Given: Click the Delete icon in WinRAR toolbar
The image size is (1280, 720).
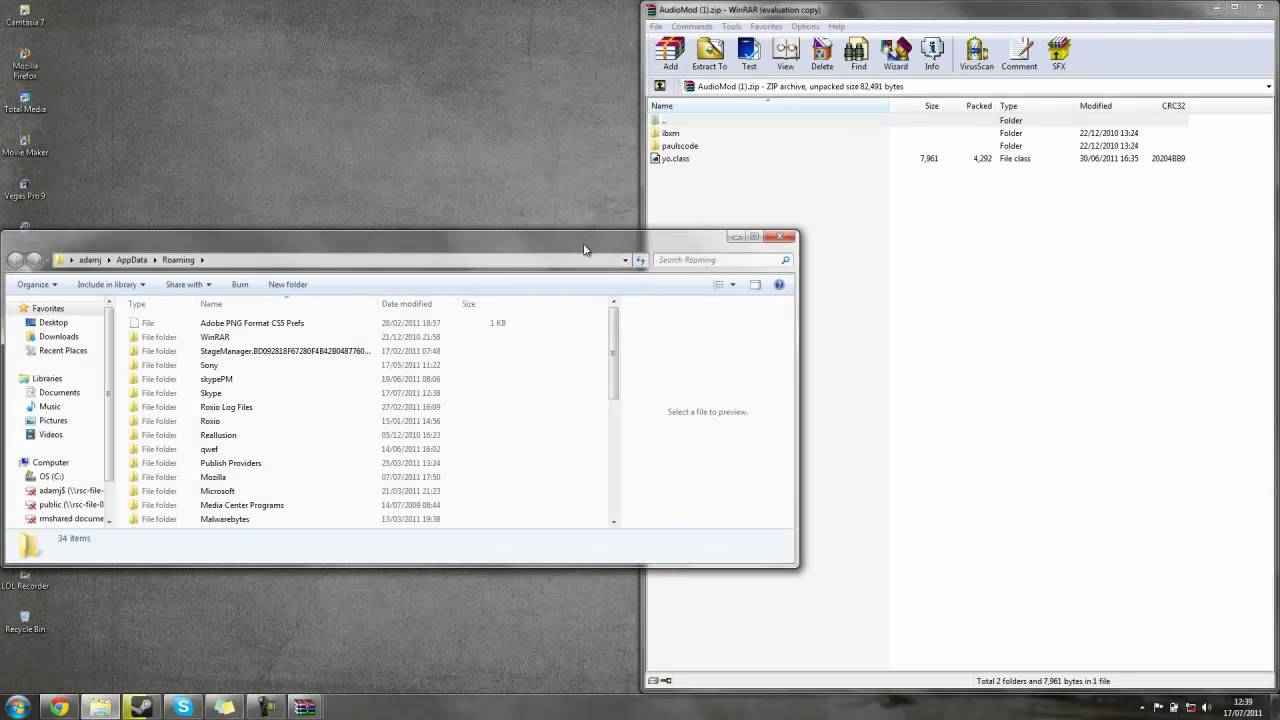Looking at the screenshot, I should pyautogui.click(x=822, y=54).
